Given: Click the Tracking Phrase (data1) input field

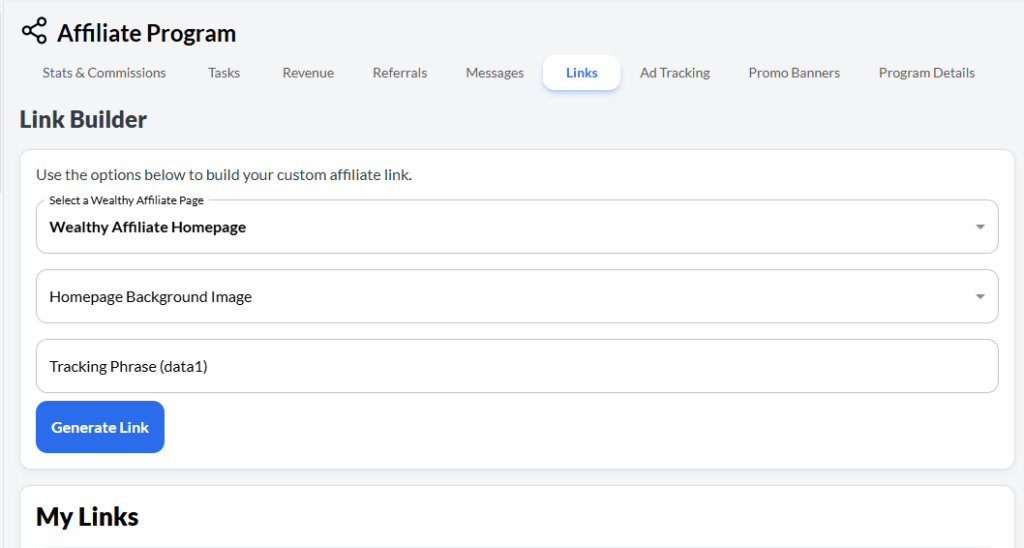Looking at the screenshot, I should tap(517, 366).
